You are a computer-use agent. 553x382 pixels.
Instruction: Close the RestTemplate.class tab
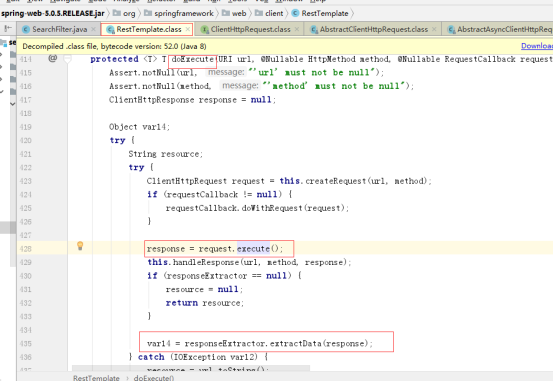coord(188,29)
